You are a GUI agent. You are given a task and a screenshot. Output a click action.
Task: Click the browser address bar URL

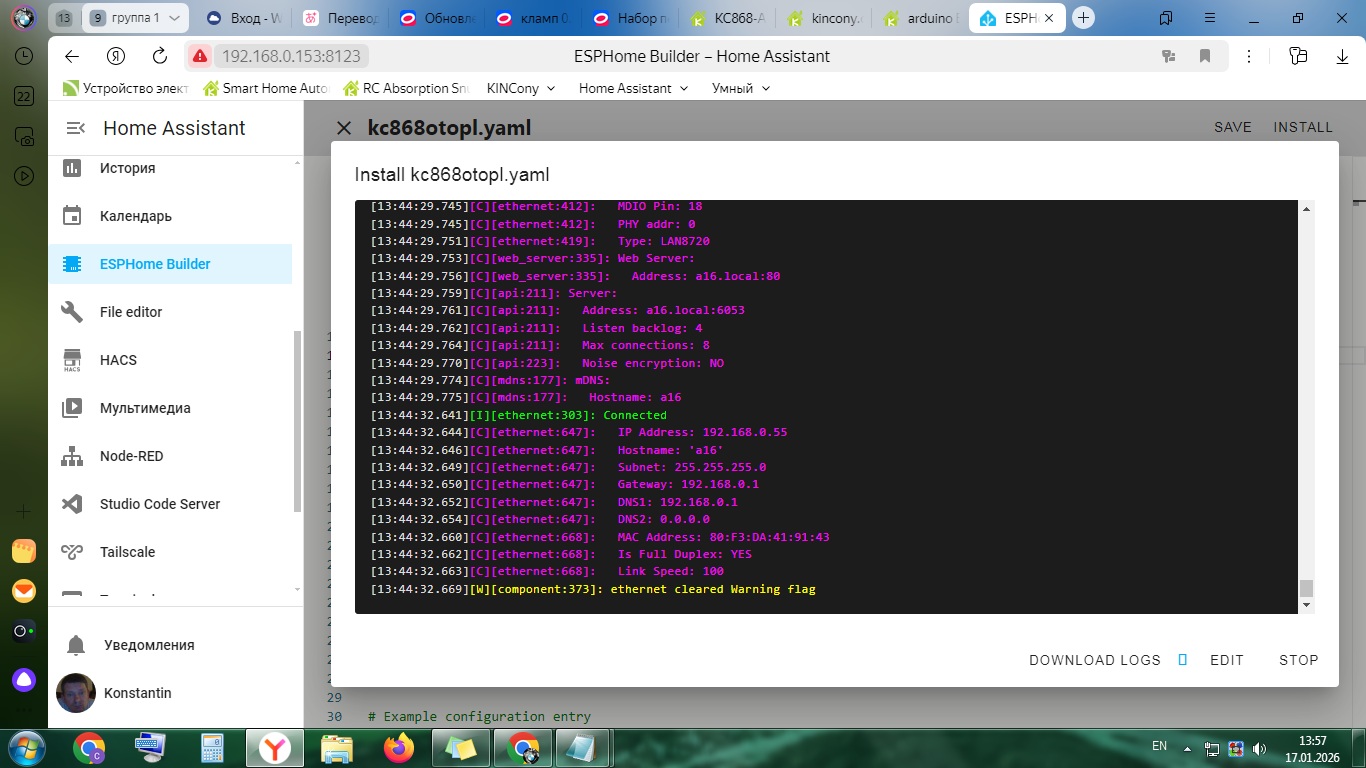tap(290, 57)
